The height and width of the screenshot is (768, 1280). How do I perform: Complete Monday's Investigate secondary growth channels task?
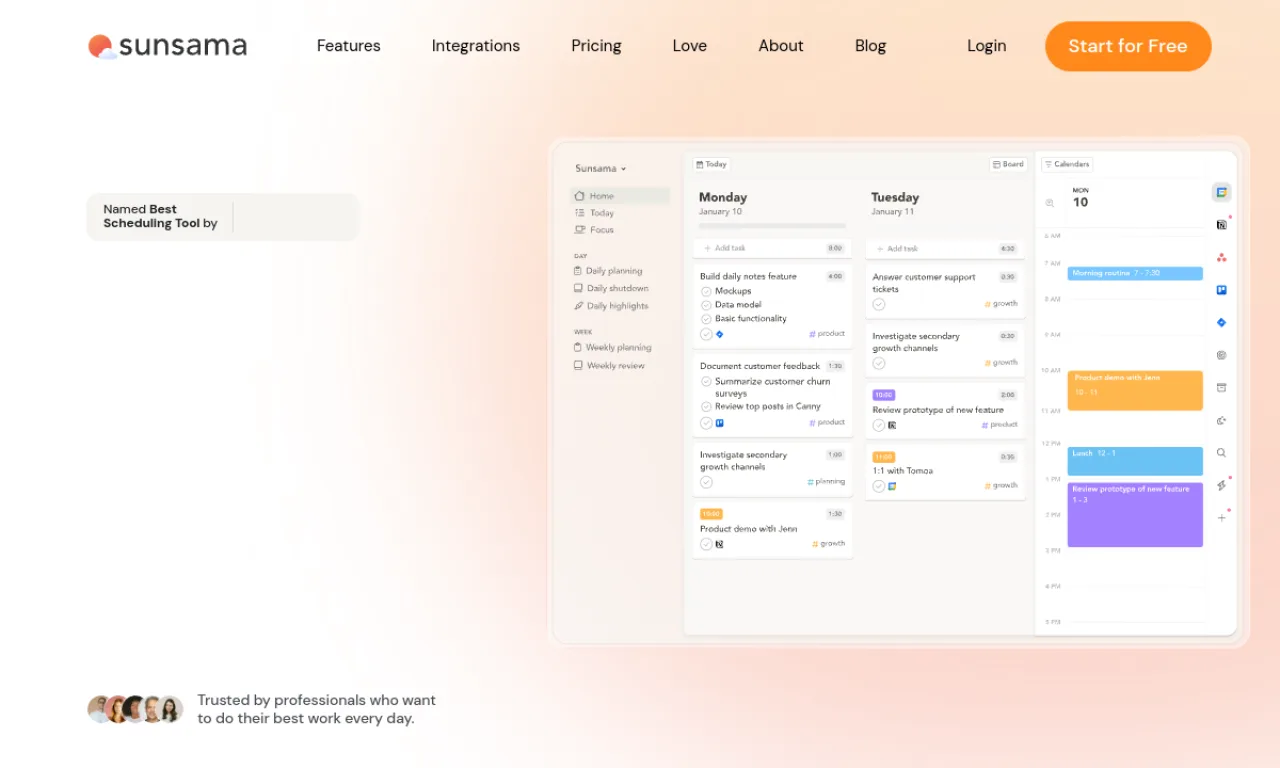tap(706, 482)
